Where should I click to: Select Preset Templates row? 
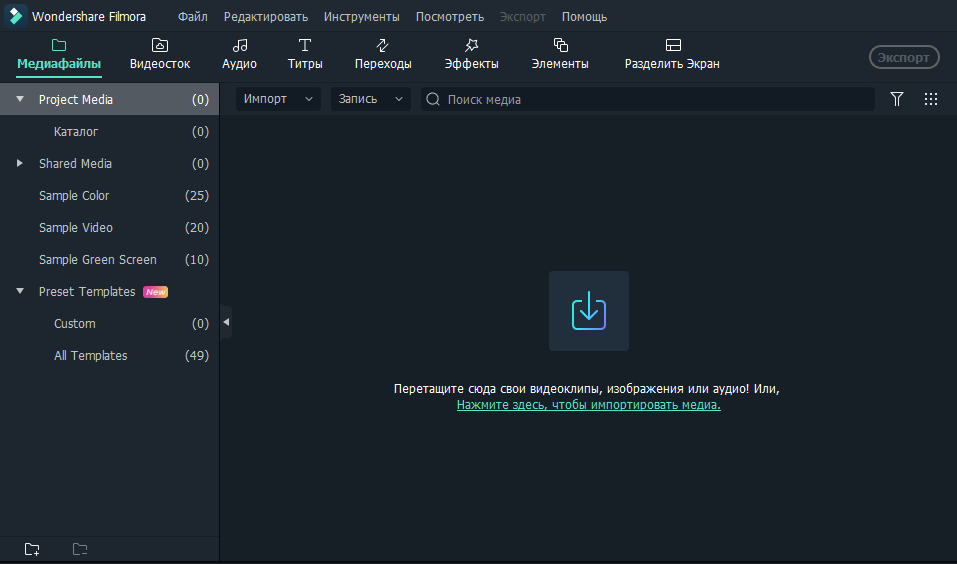pyautogui.click(x=109, y=291)
